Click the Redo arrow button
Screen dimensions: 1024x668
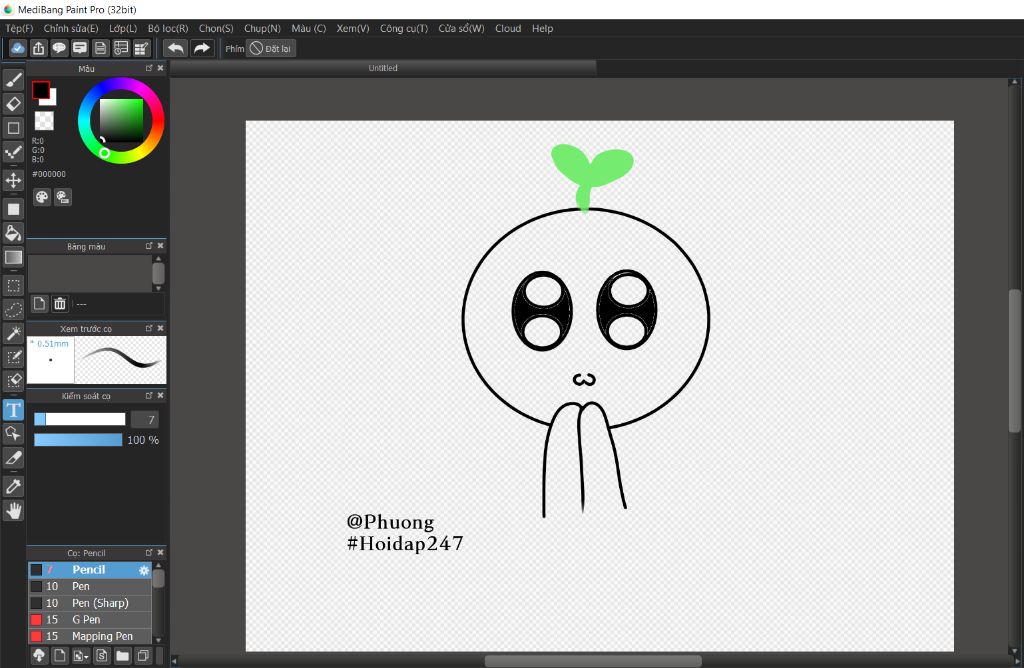coord(202,48)
